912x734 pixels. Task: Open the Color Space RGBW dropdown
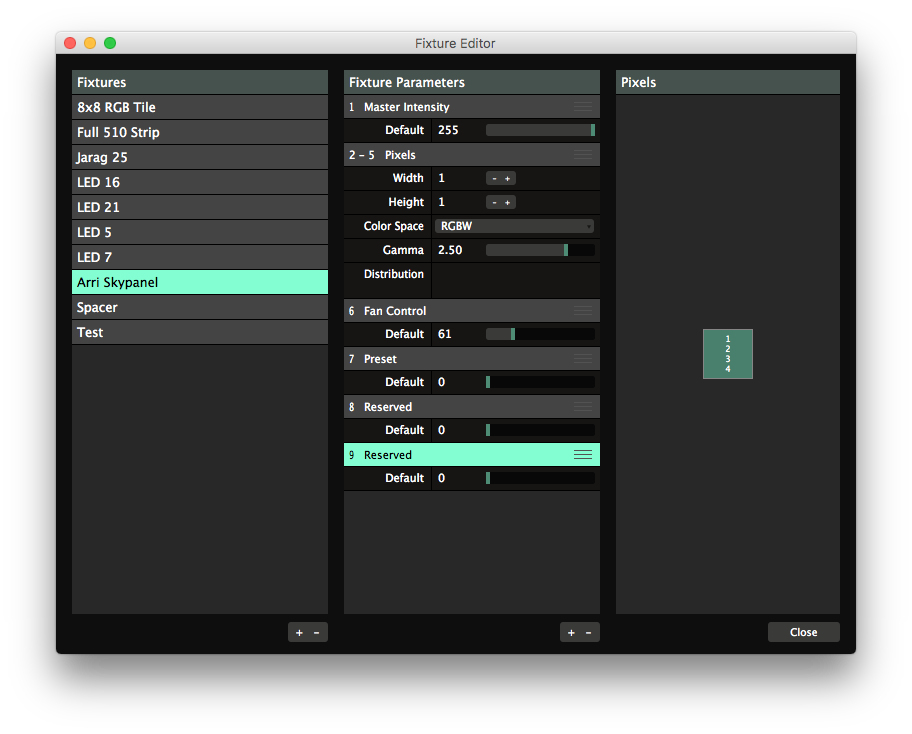tap(515, 226)
